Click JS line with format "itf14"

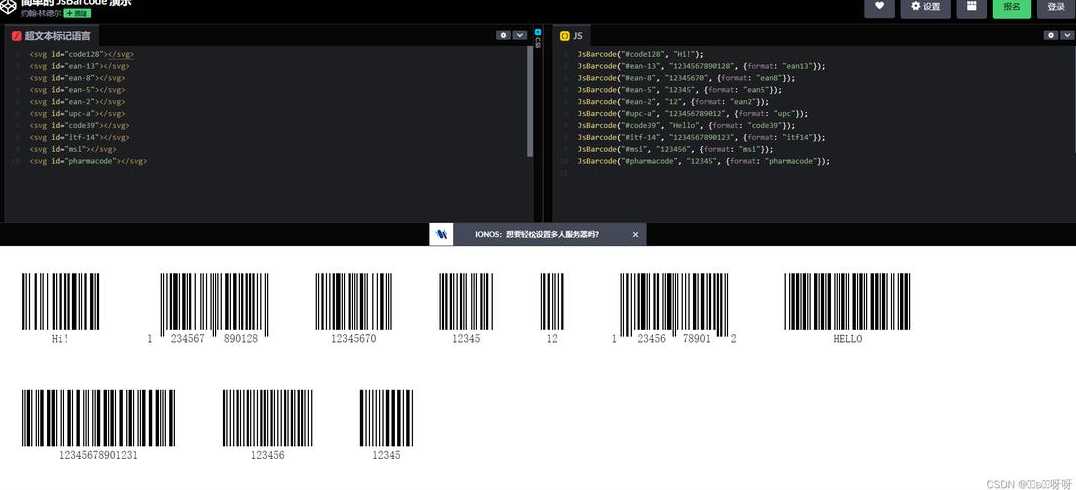click(701, 137)
